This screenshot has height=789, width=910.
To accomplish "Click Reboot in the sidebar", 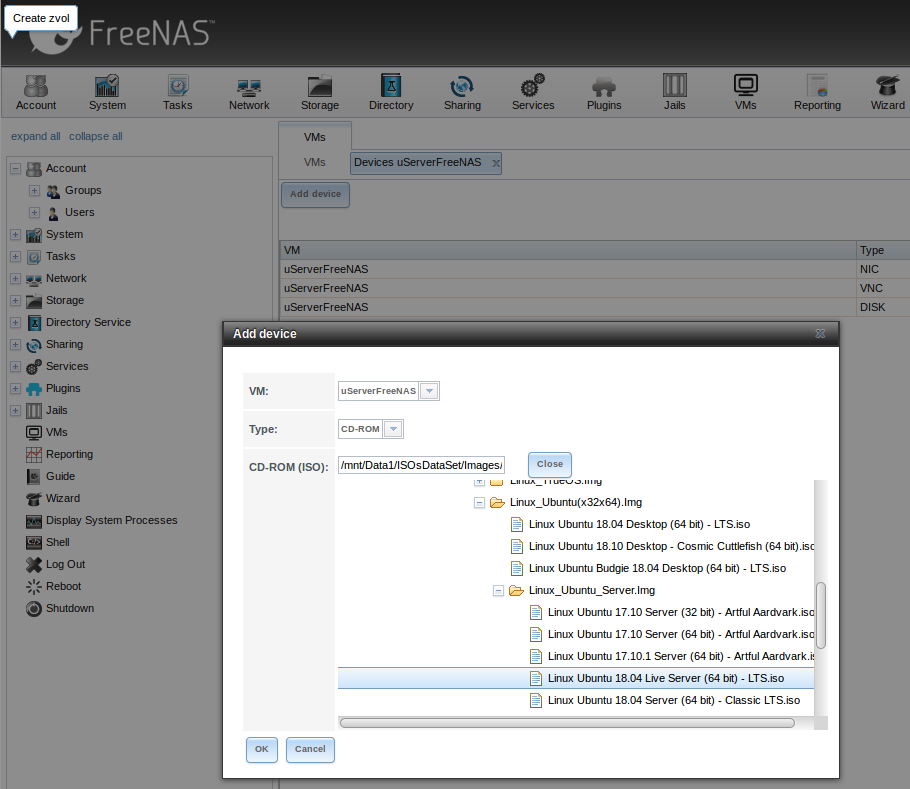I will pyautogui.click(x=63, y=587).
